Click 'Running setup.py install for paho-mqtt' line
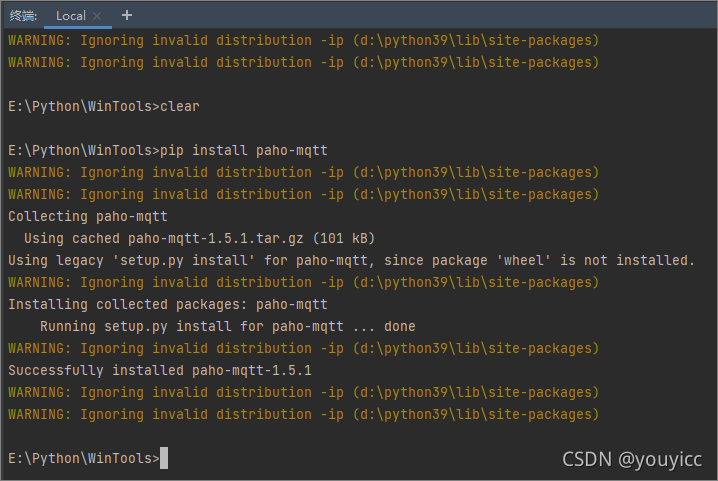Viewport: 718px width, 481px height. [x=228, y=326]
